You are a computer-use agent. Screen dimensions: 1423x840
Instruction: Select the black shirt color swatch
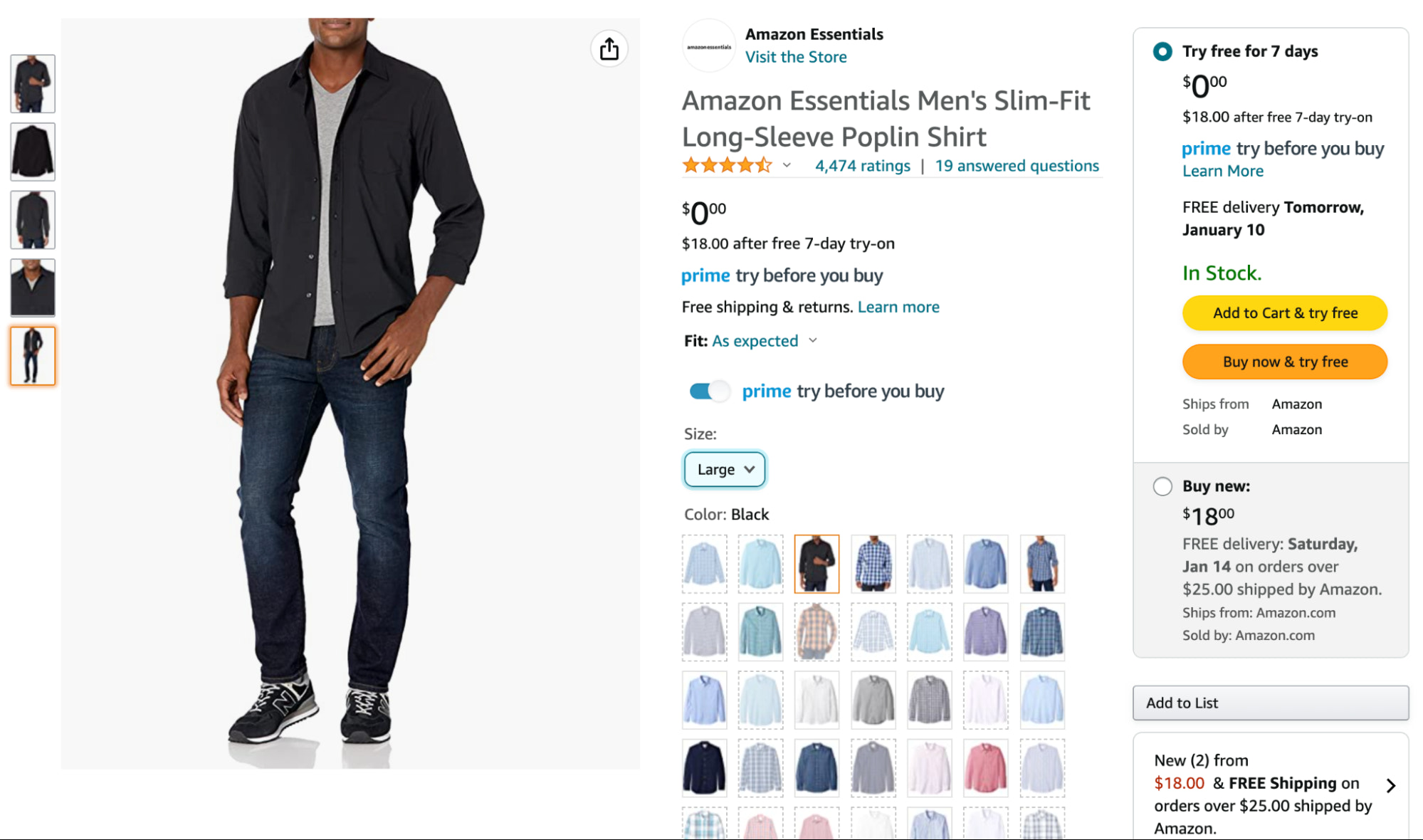click(816, 563)
